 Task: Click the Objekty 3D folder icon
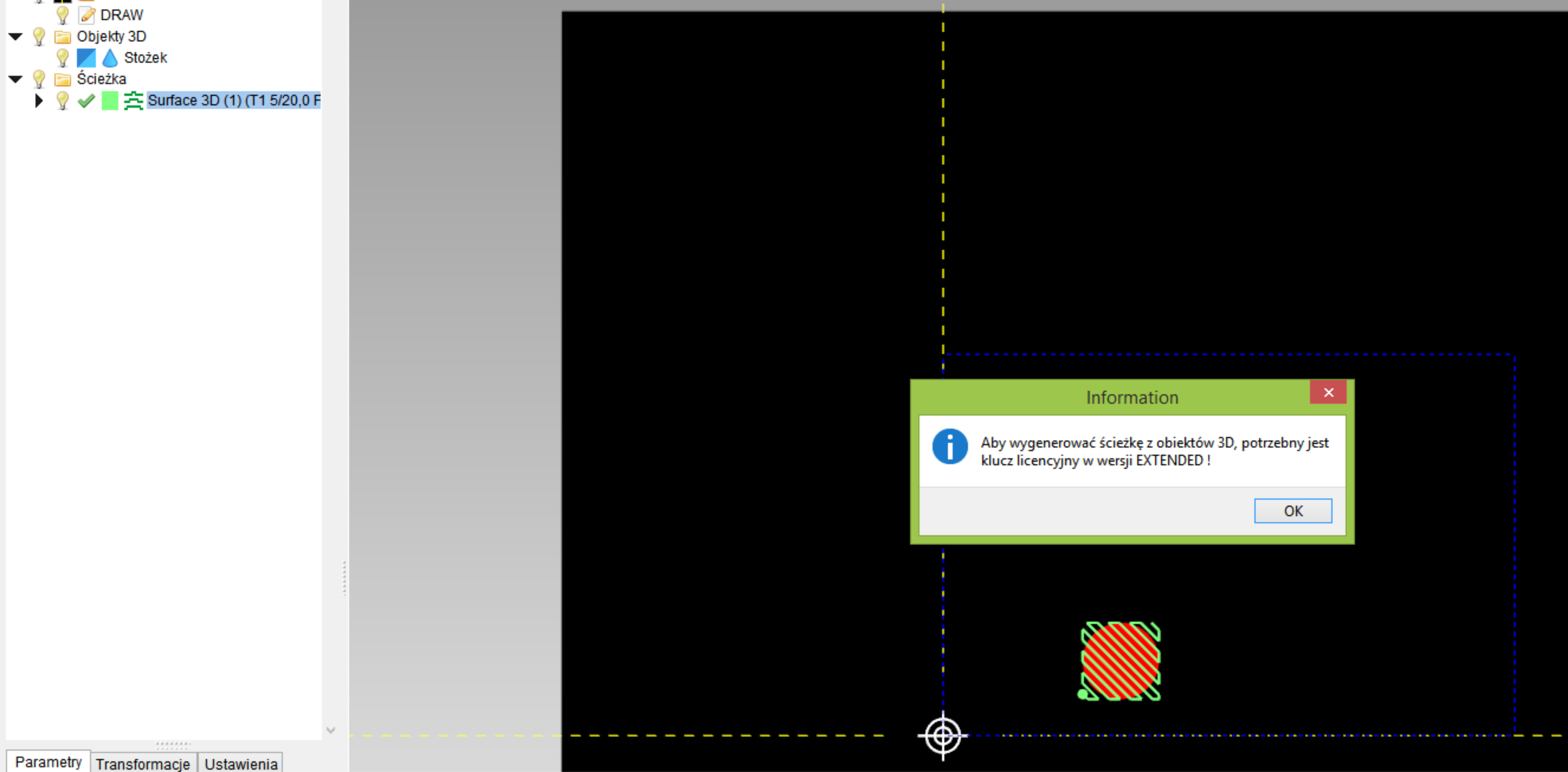63,37
